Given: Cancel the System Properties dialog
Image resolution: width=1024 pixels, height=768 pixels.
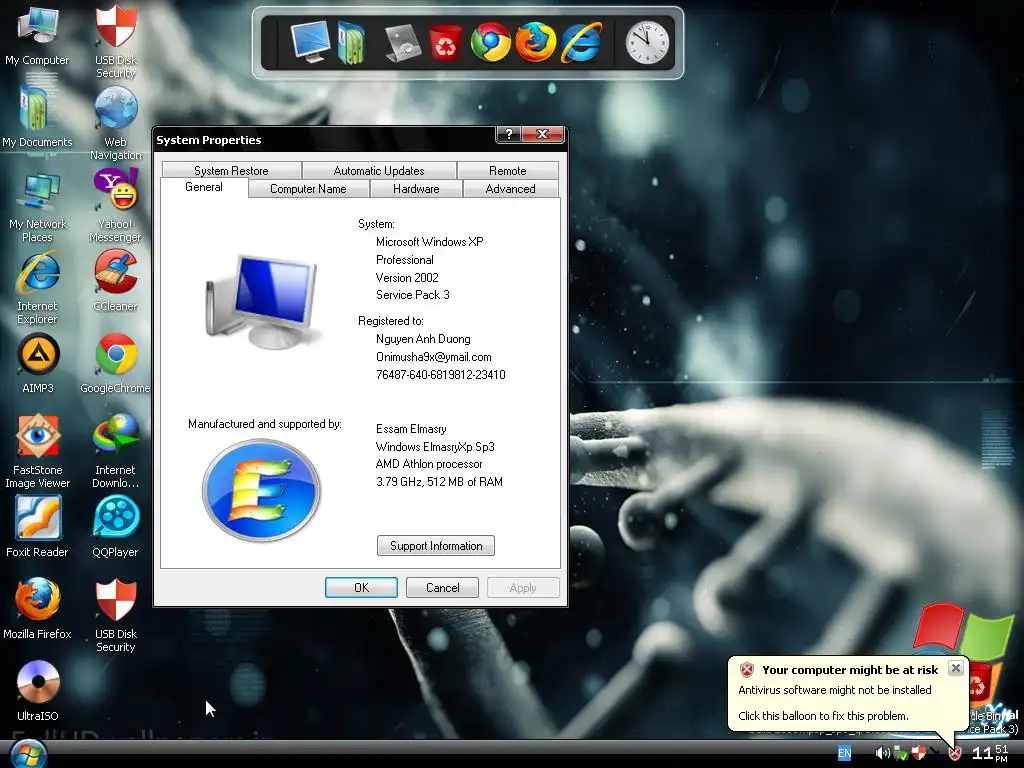Looking at the screenshot, I should tap(442, 588).
